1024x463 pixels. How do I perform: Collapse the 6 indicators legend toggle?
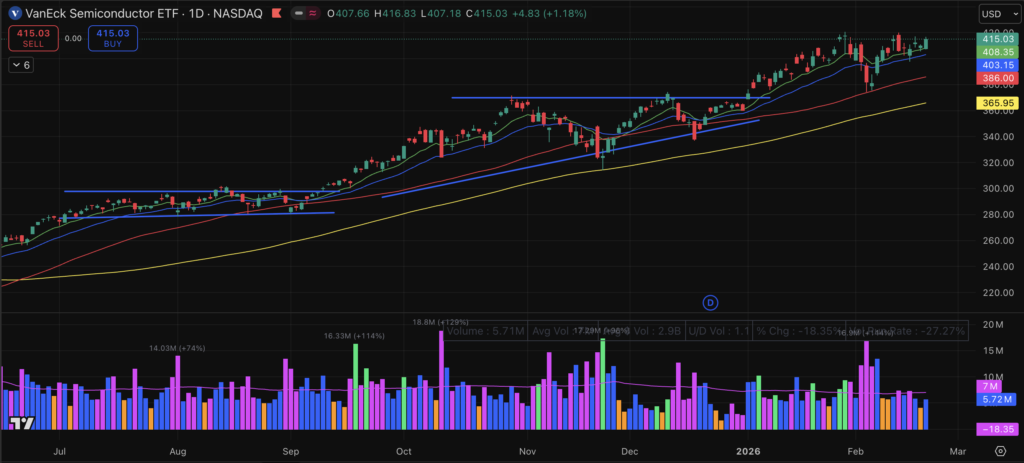tap(21, 64)
